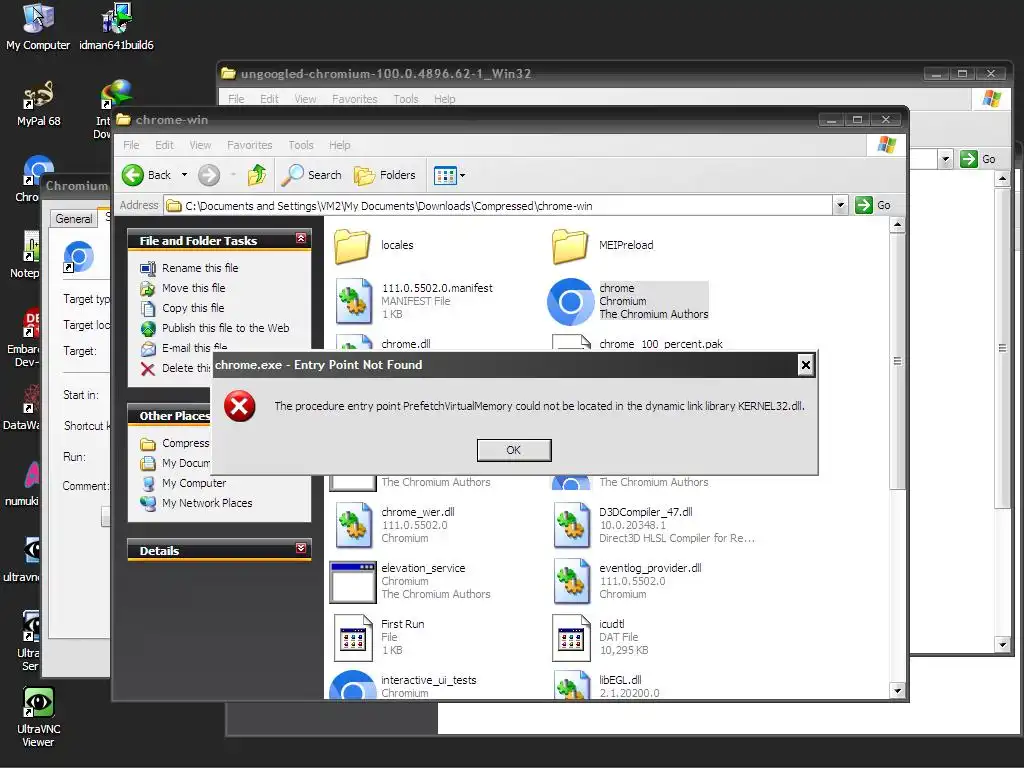The width and height of the screenshot is (1024, 768).
Task: Click Move this file
Action: [193, 288]
